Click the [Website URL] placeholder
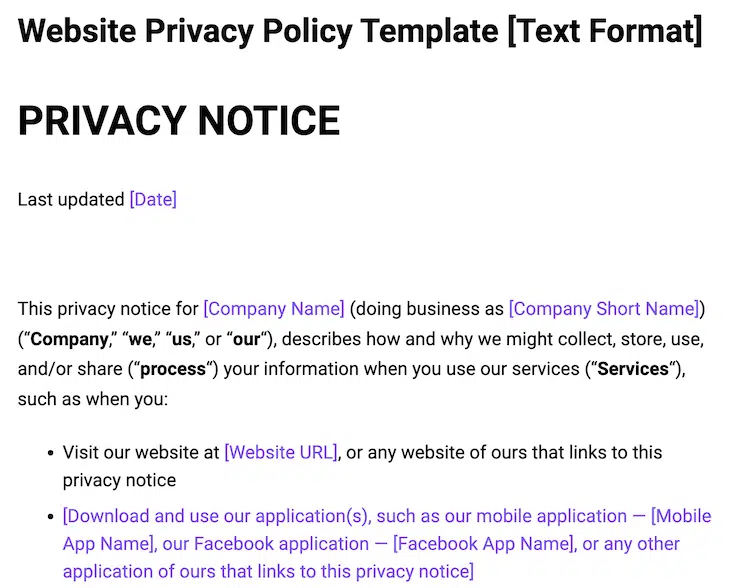The width and height of the screenshot is (740, 588). (x=281, y=452)
